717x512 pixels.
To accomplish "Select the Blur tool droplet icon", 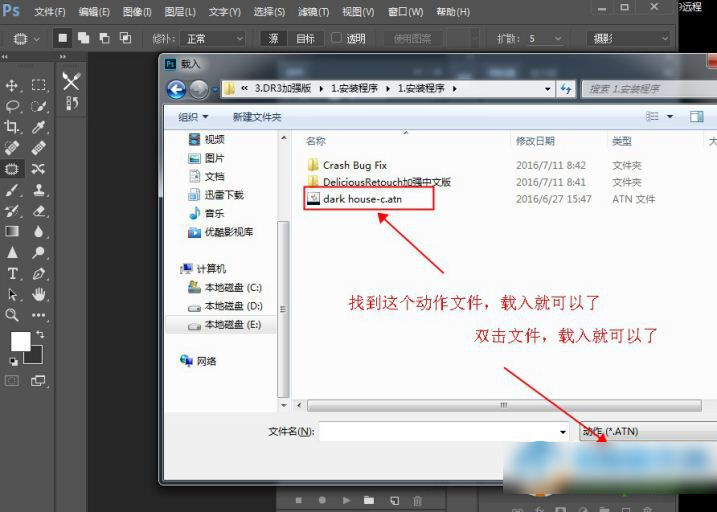I will tap(38, 231).
